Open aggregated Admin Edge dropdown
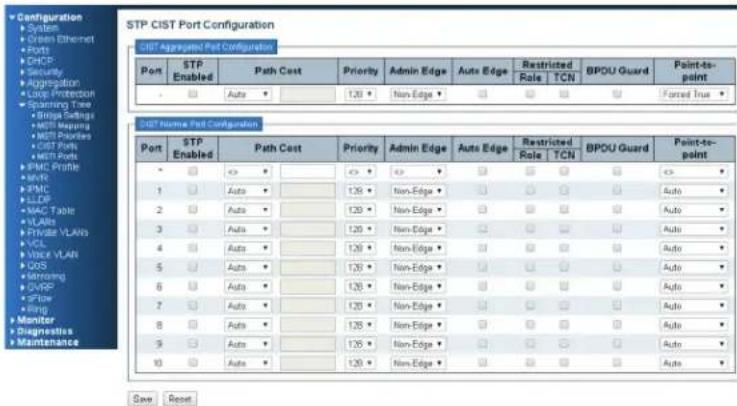 click(417, 94)
